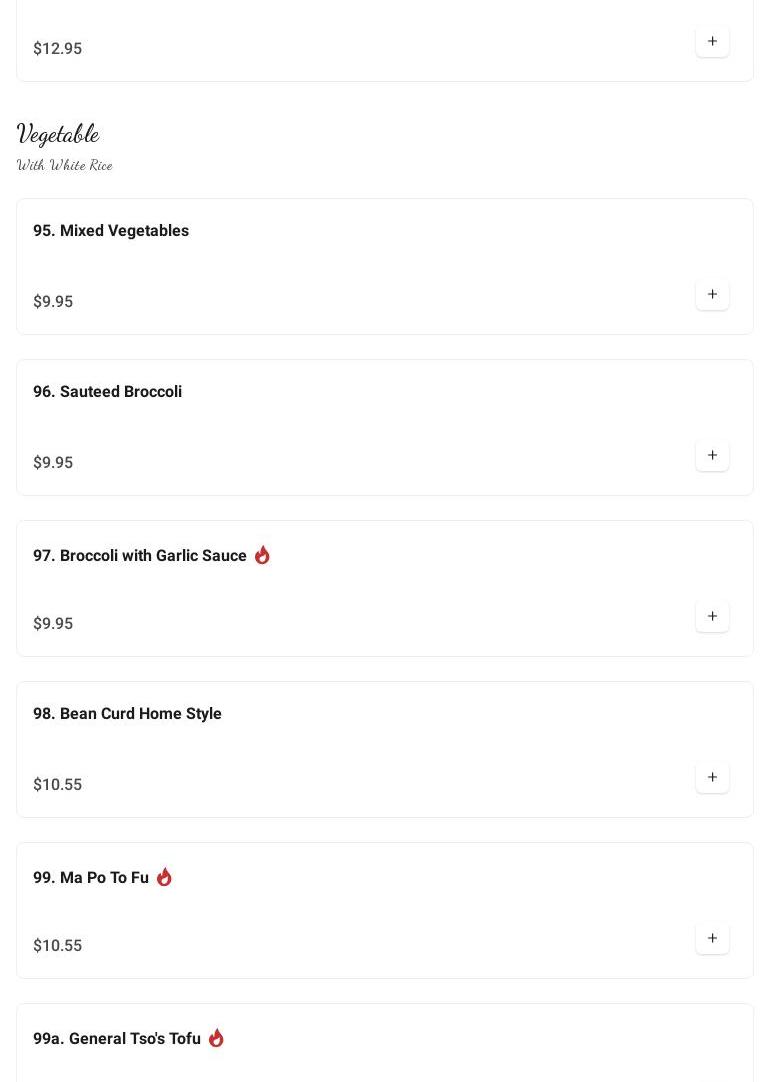Click spicy flame icon beside Broccoli with Garlic Sauce

262,555
